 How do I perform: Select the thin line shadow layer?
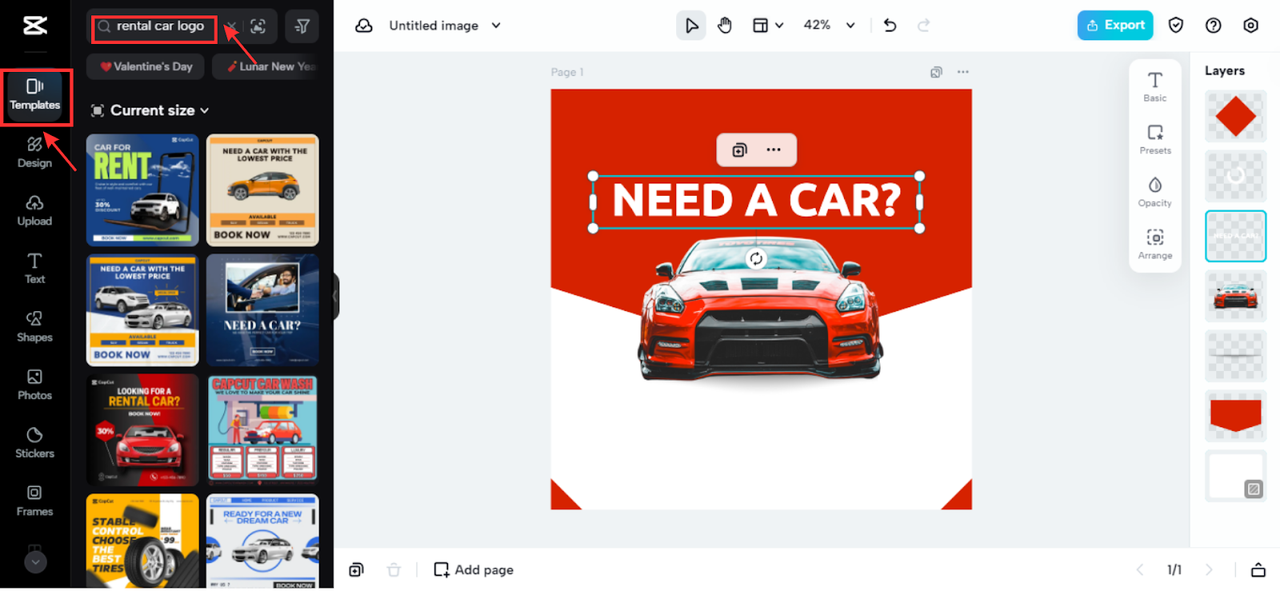point(1236,356)
